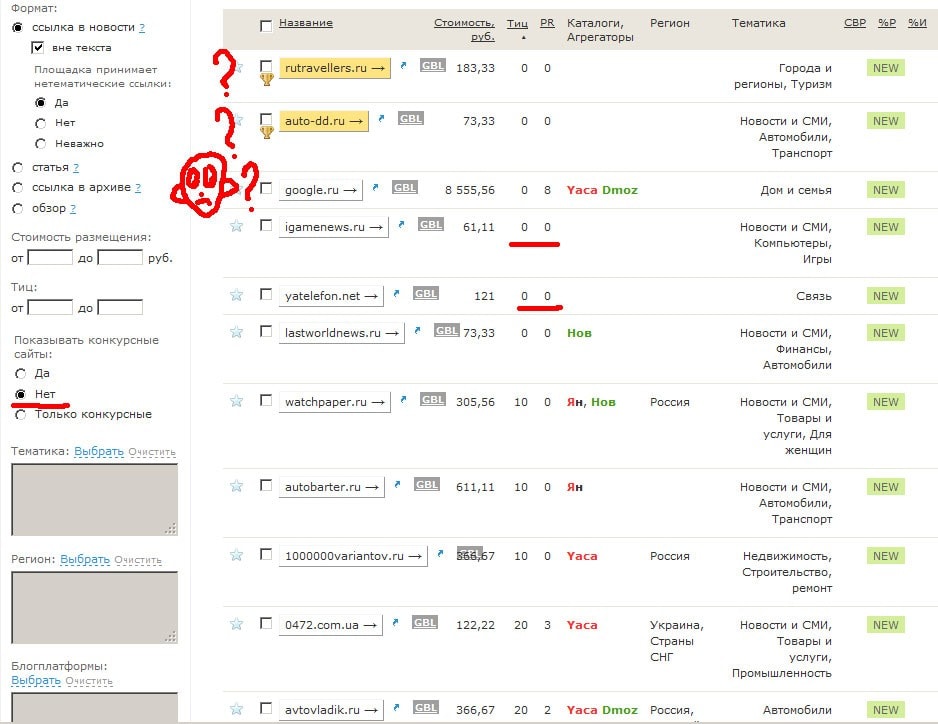The image size is (938, 724).
Task: Sort table by PR column
Action: tap(547, 23)
